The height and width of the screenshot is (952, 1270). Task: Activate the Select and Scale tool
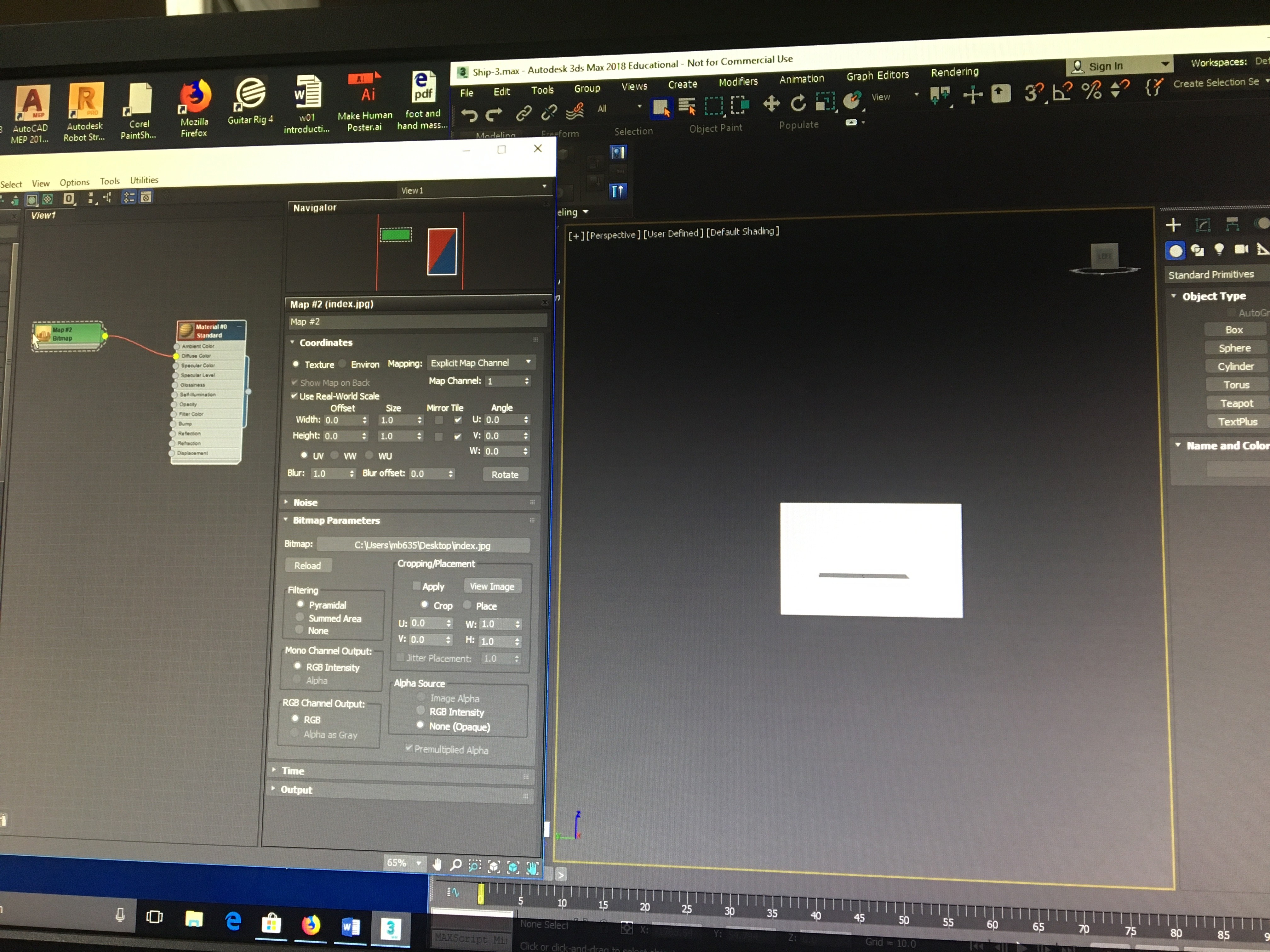pos(825,102)
